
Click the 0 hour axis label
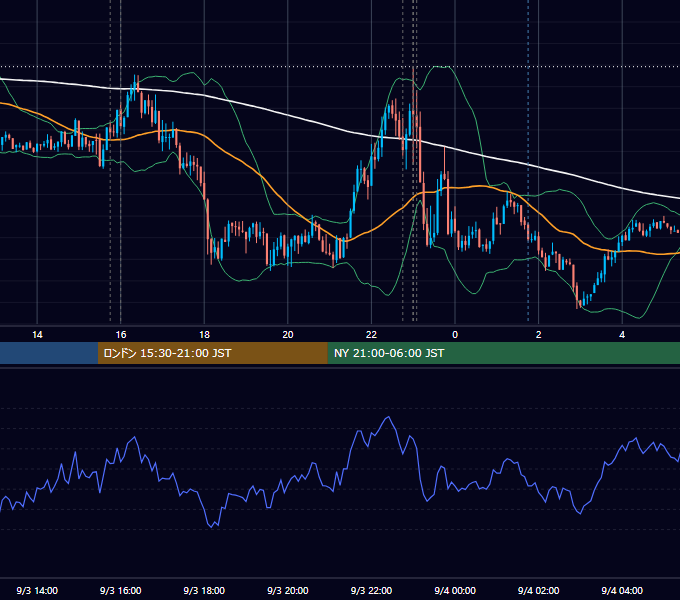(455, 335)
